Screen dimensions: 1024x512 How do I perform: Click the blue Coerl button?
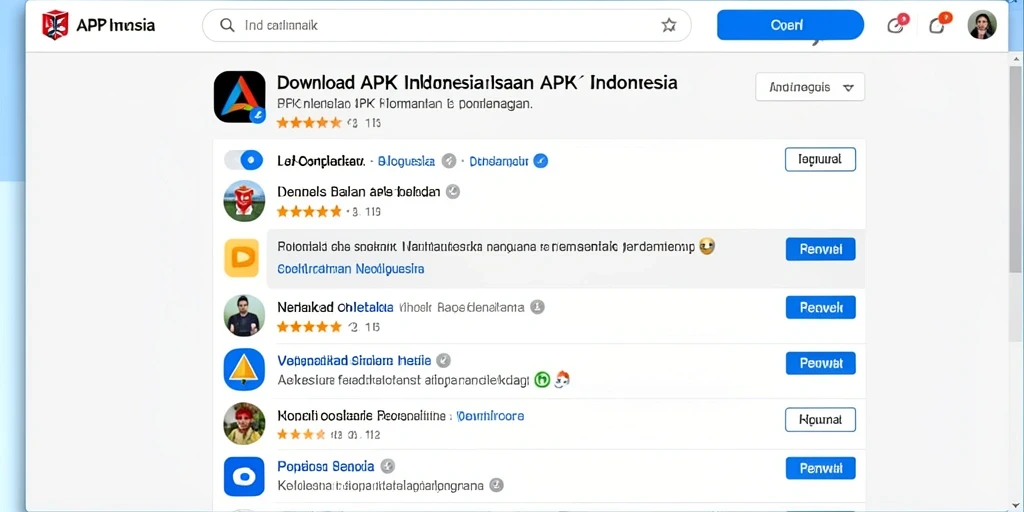pyautogui.click(x=790, y=25)
